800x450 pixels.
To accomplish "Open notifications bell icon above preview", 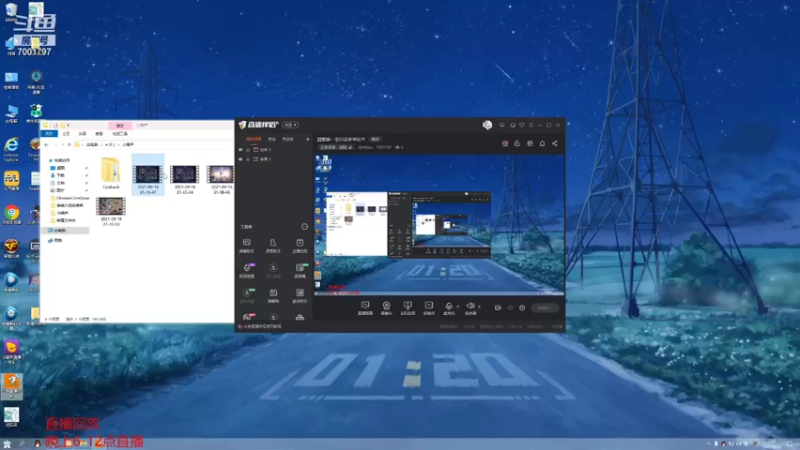I will click(x=542, y=144).
